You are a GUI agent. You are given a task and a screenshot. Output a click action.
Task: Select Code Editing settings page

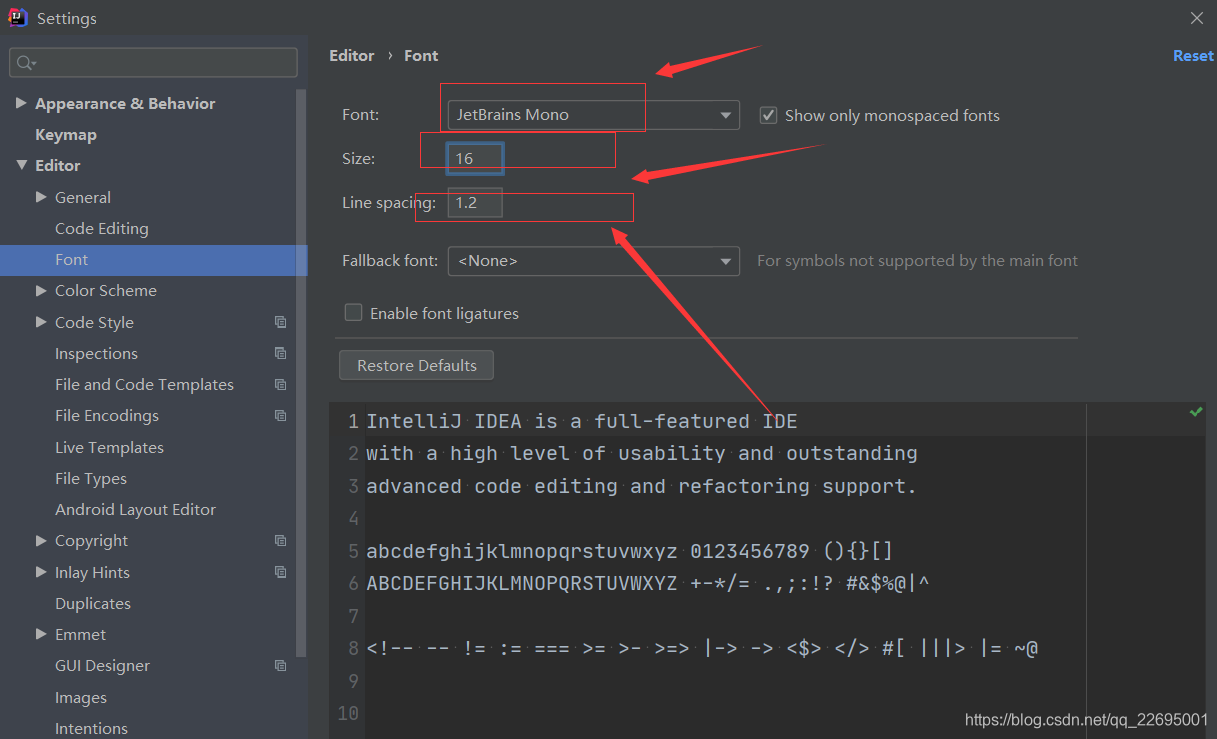[102, 228]
